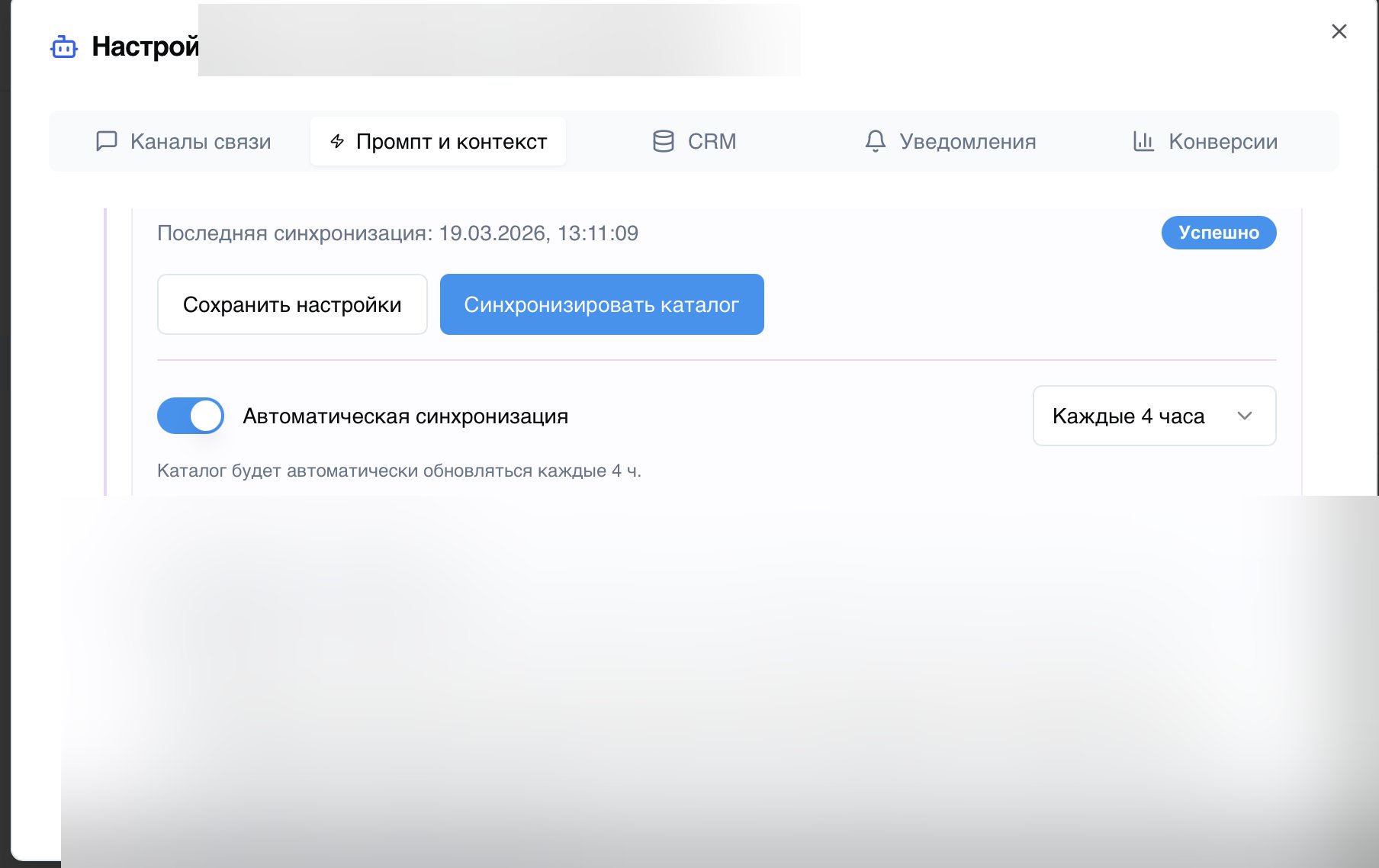Click the speech bubble icon on Каналы связи tab
Screen dimensions: 1379x868
(x=107, y=141)
